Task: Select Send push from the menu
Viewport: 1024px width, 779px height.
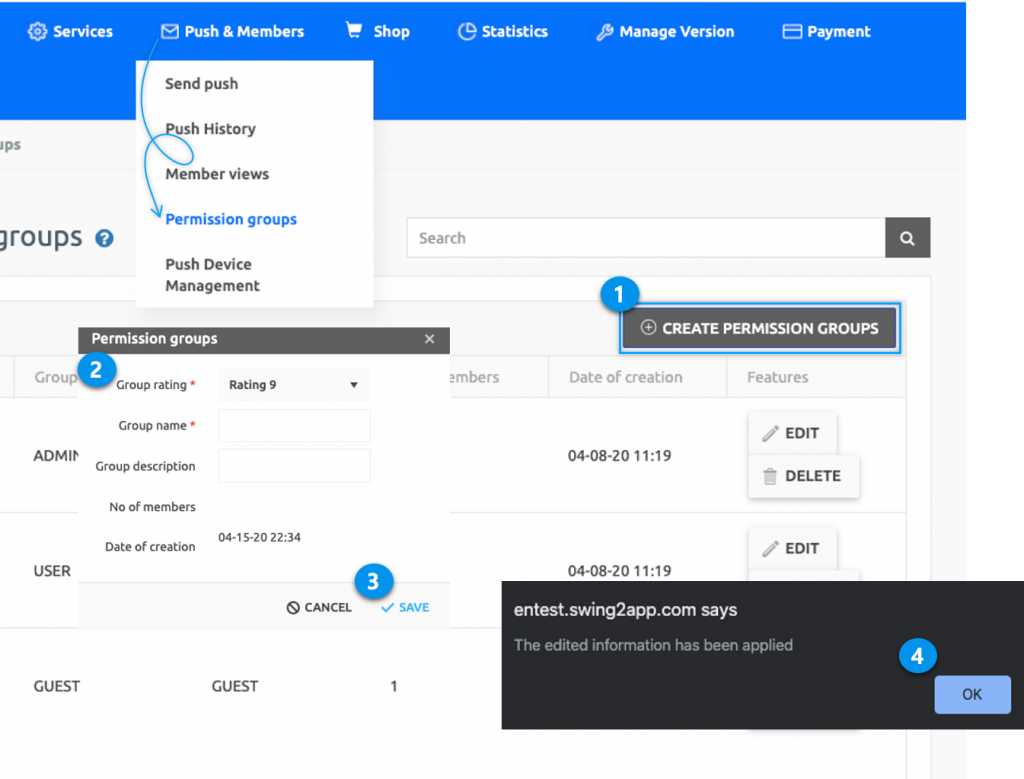Action: click(x=201, y=84)
